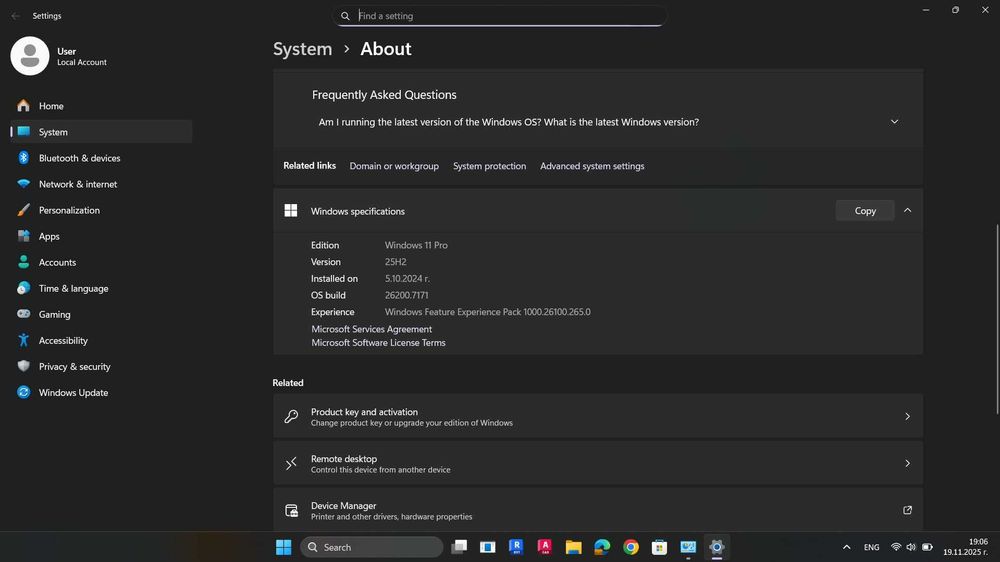Launch Google Chrome from the taskbar
1000x562 pixels.
pos(631,547)
